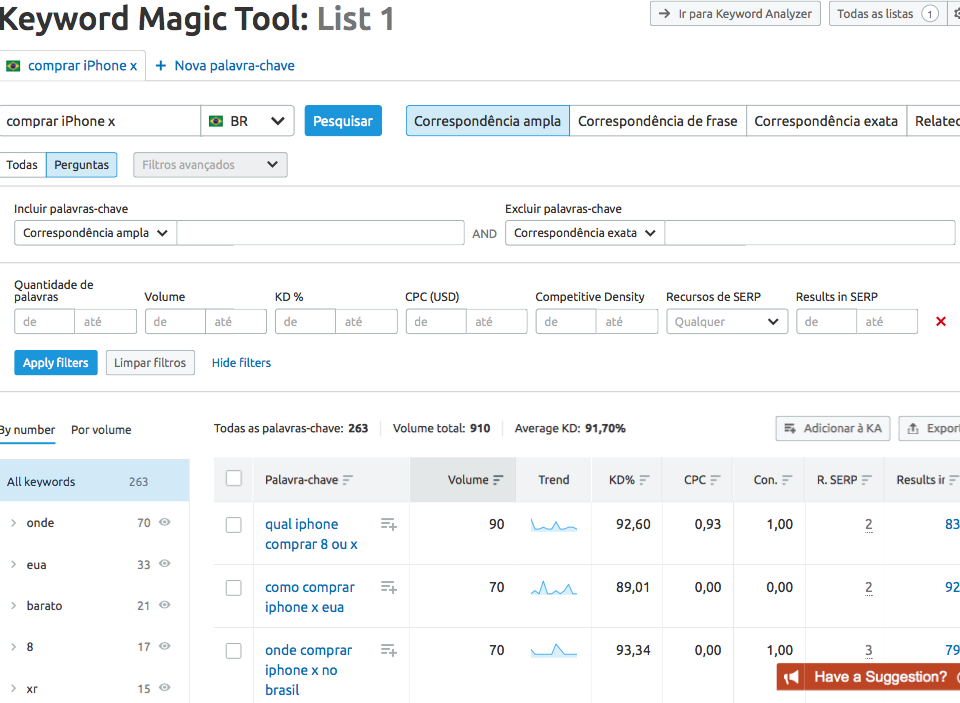View trend chart for 'como comprar iphone x eua'
This screenshot has width=960, height=703.
point(553,588)
